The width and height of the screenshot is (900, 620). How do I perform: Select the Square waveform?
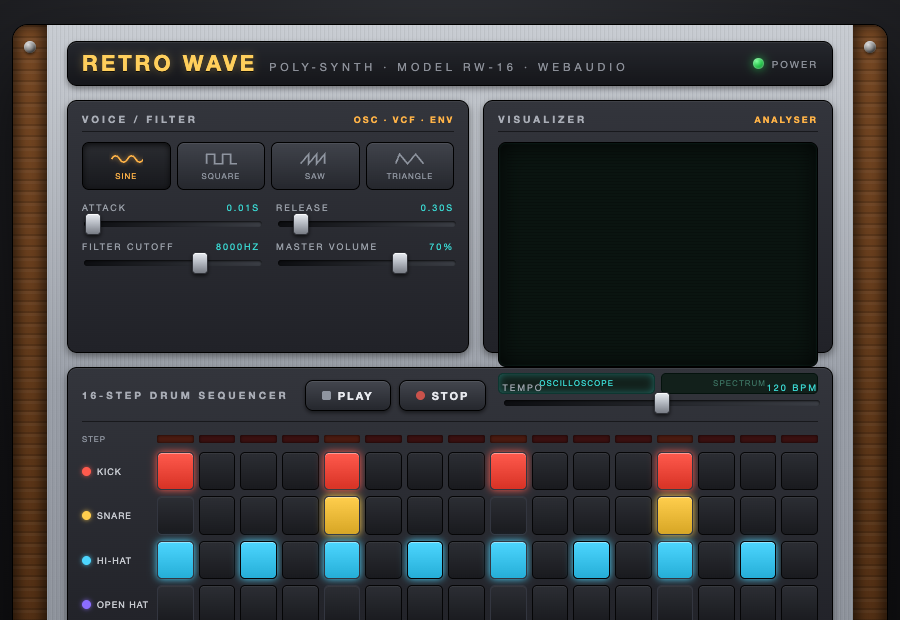point(220,166)
